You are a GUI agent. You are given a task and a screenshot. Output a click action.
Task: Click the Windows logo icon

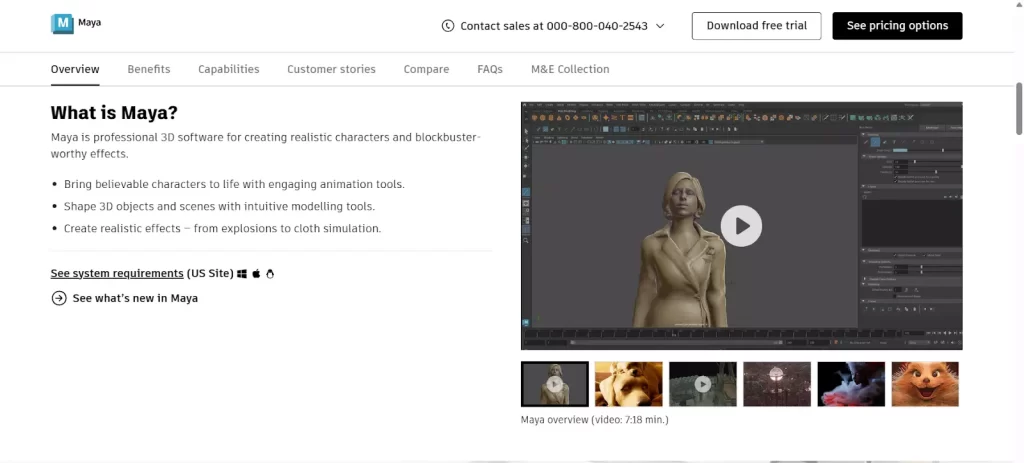click(242, 274)
